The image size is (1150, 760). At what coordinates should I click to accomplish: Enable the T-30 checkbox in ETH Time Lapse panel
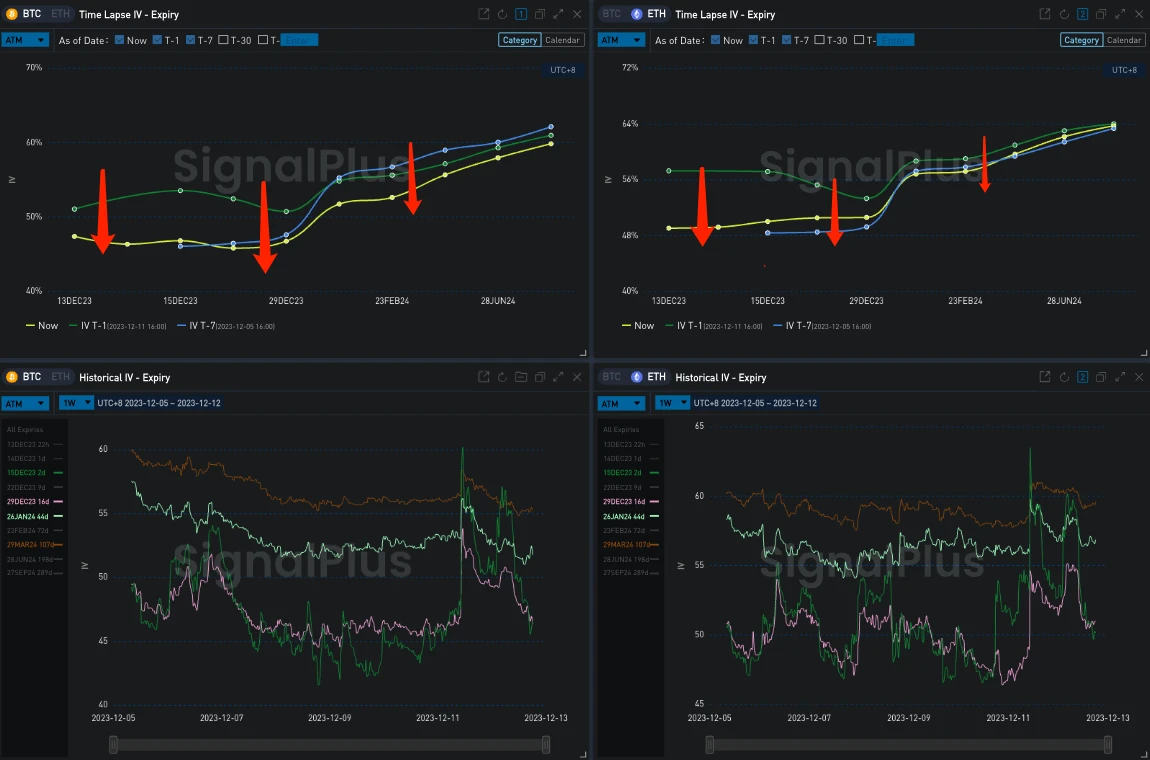[x=819, y=40]
